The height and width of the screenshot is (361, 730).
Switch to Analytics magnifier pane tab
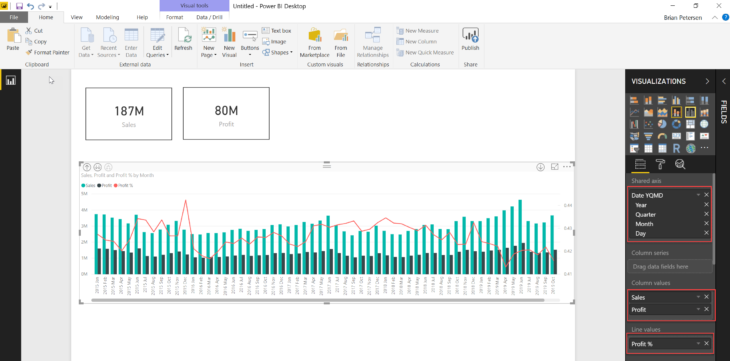point(680,164)
